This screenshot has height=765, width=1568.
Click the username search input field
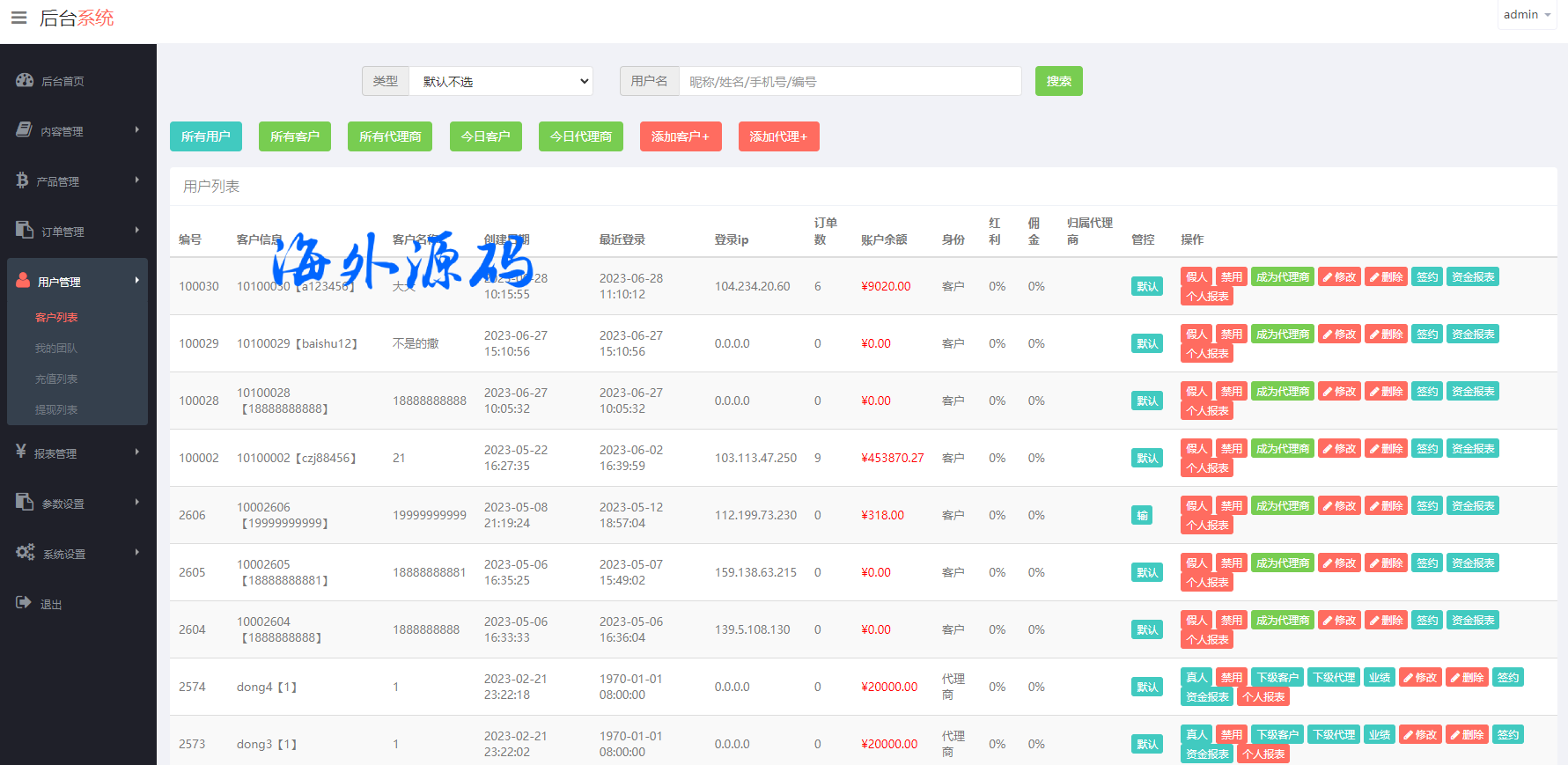(850, 82)
